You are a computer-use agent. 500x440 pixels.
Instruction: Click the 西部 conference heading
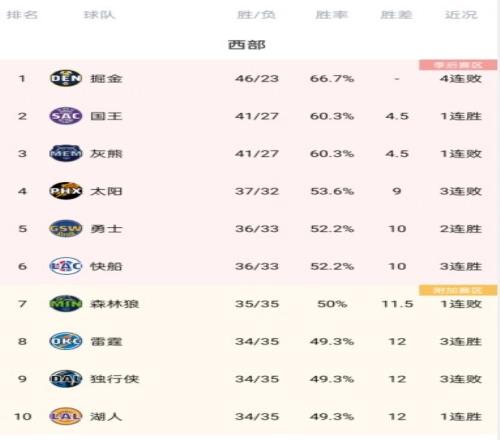(247, 45)
